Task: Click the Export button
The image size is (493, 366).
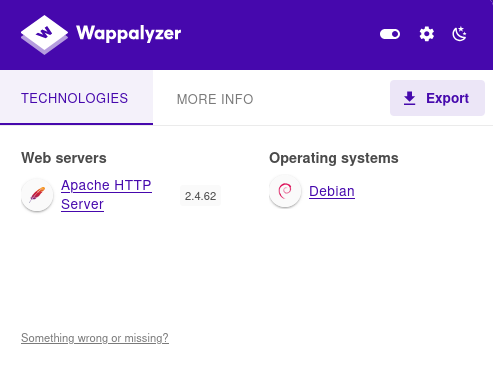Action: (x=437, y=98)
